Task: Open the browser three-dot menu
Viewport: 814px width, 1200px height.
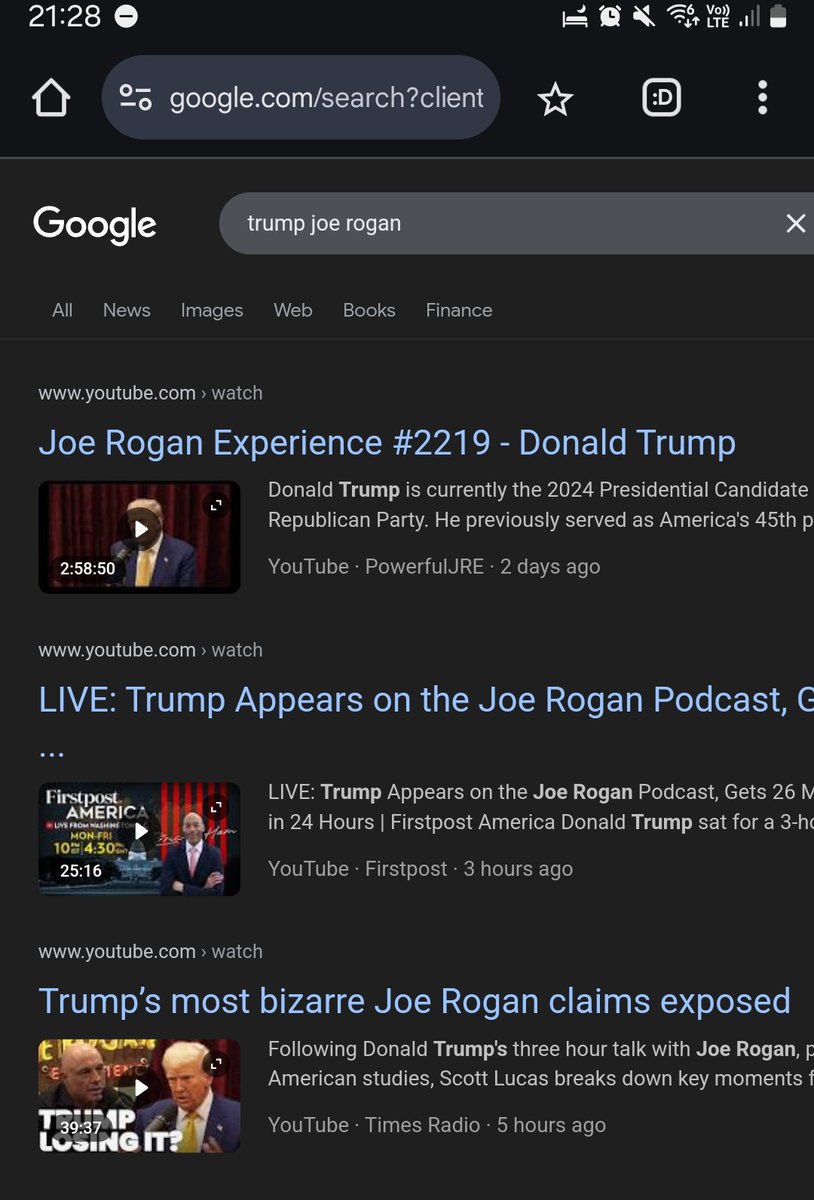Action: click(x=762, y=98)
